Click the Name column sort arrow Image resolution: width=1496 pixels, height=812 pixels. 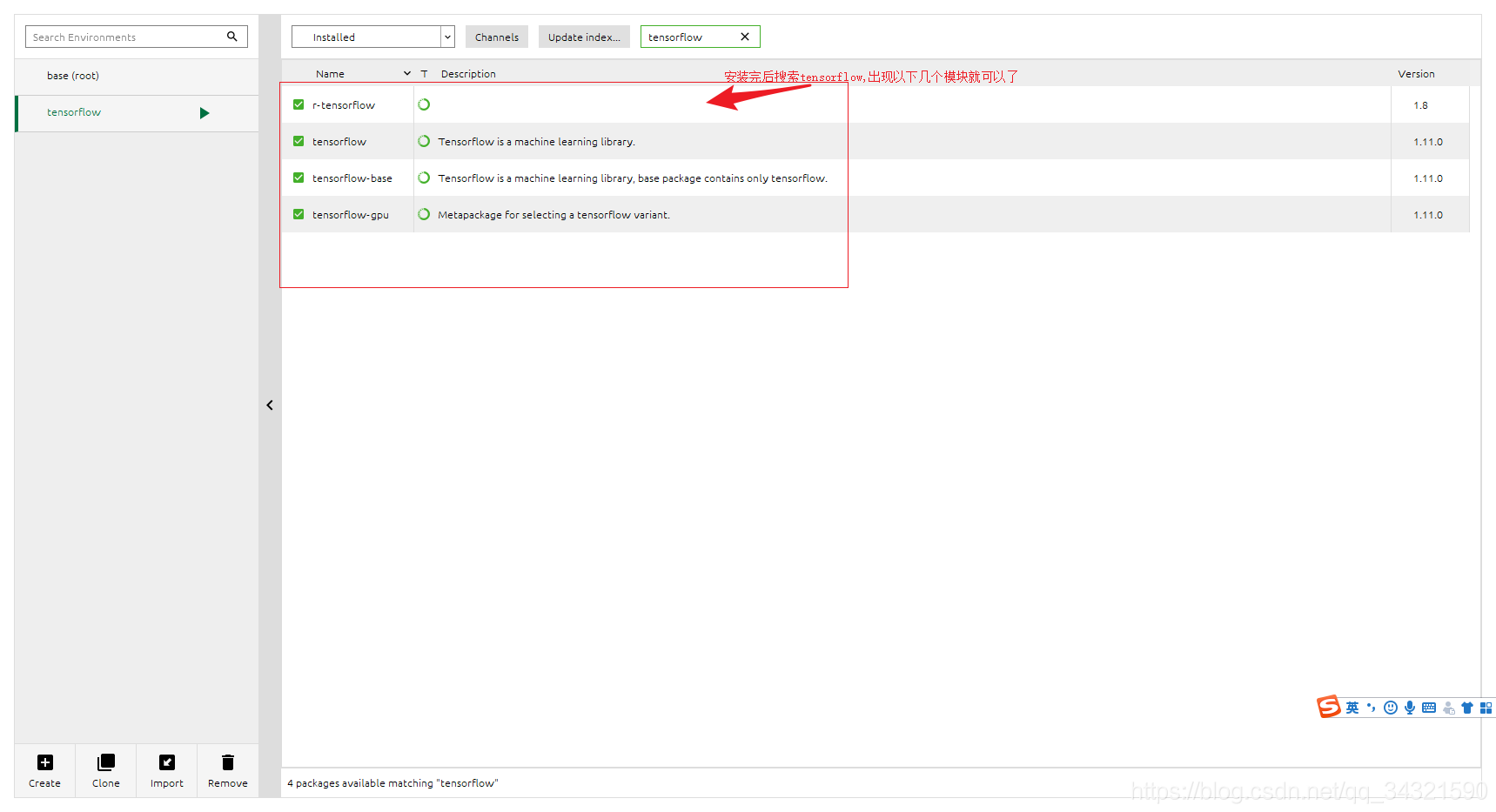[x=407, y=73]
